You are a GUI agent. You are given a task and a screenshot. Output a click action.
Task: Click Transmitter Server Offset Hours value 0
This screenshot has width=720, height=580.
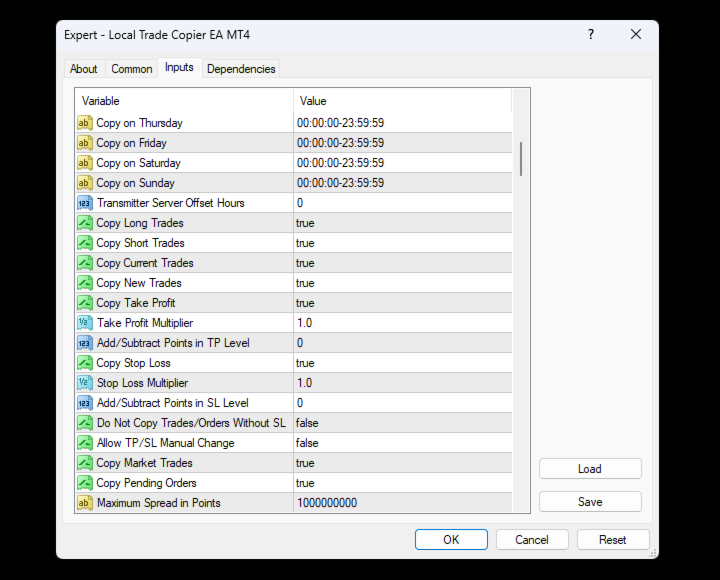pos(403,203)
